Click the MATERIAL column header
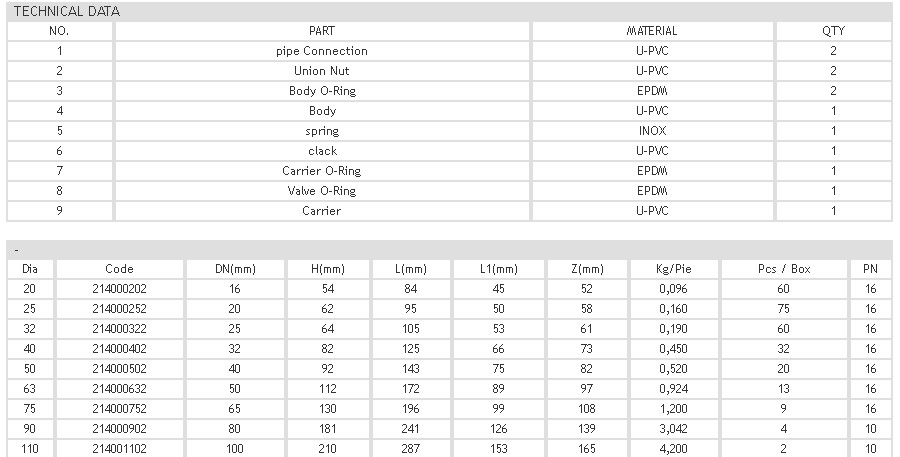The width and height of the screenshot is (900, 457). [652, 31]
